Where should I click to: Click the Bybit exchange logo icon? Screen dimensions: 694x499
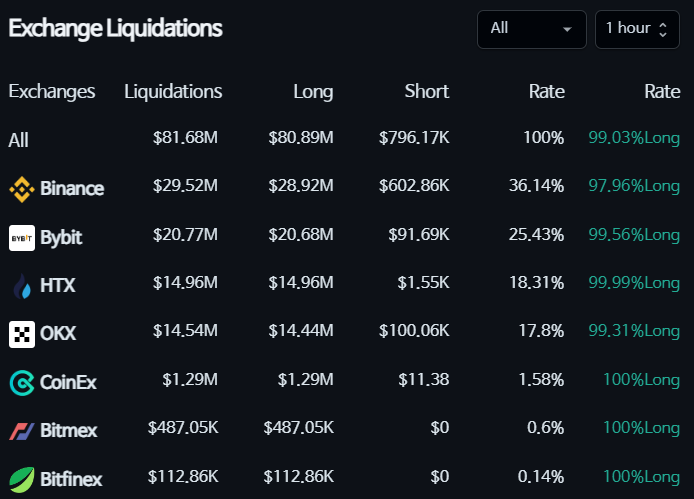point(21,238)
